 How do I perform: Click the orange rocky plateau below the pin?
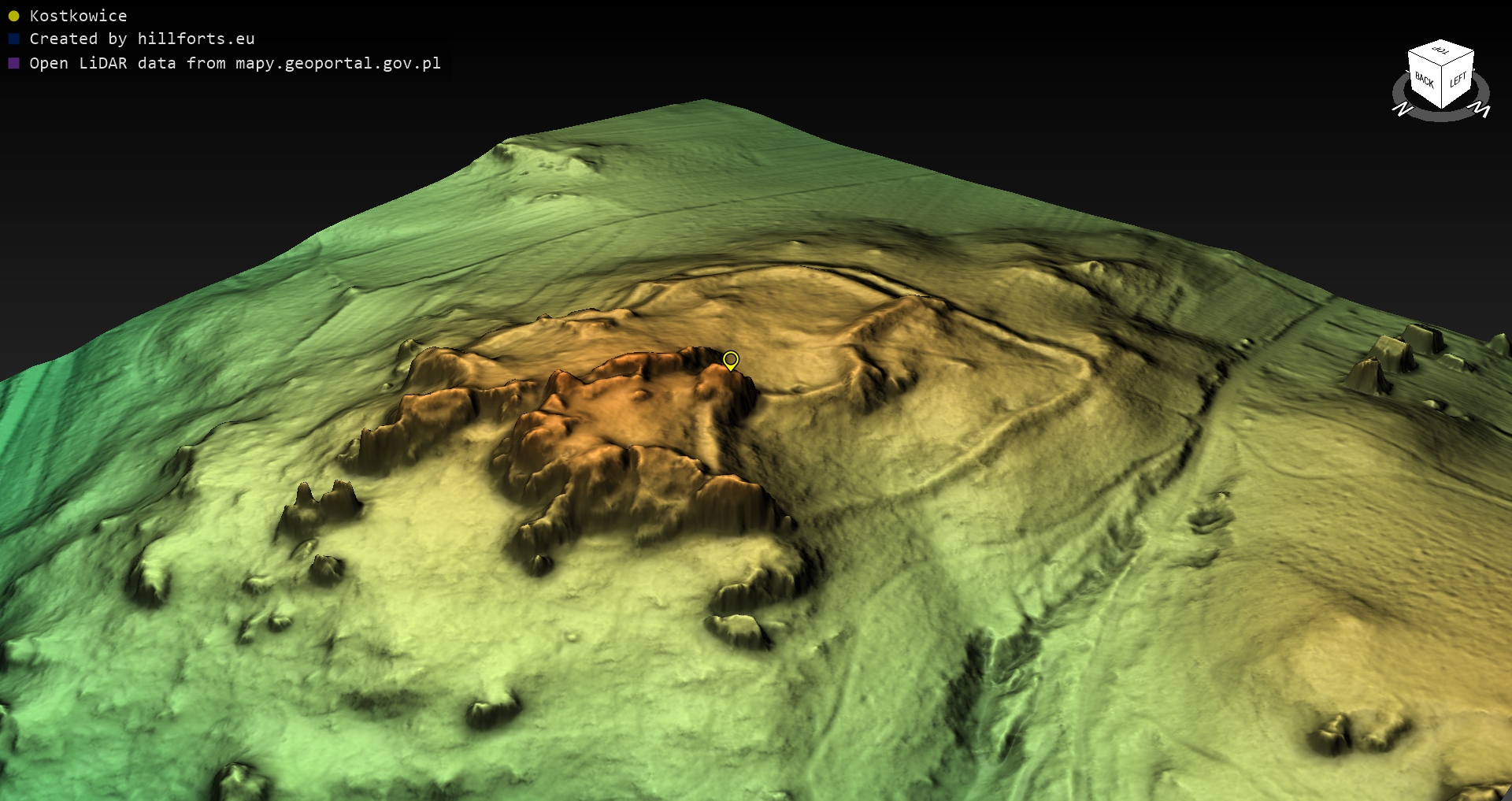click(630, 417)
